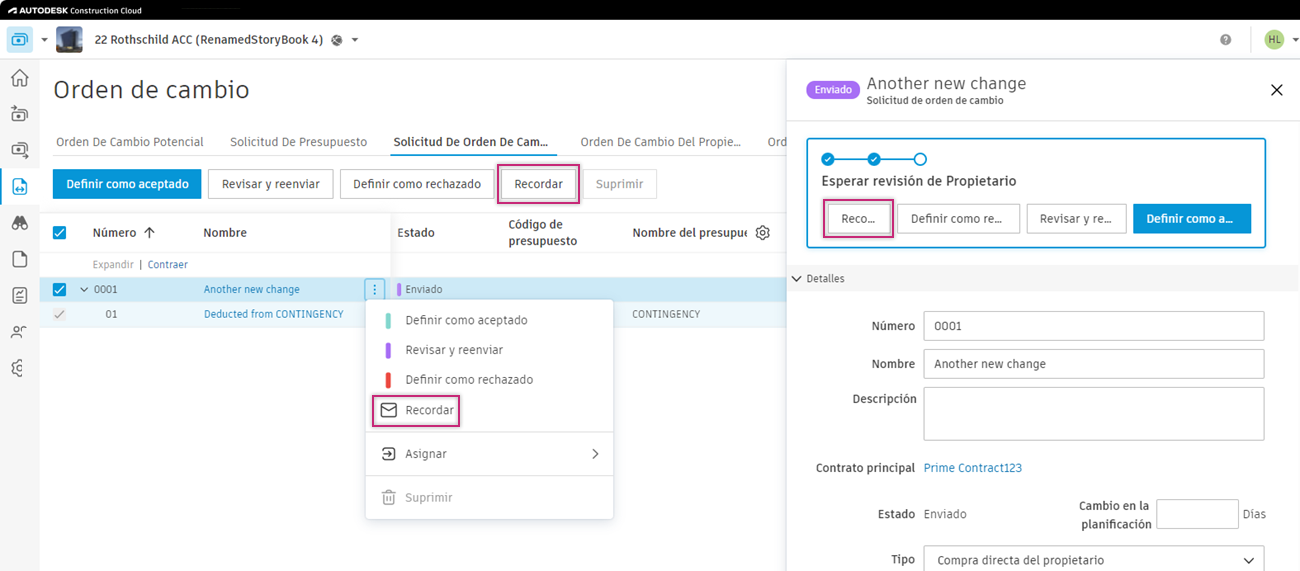Open the module switcher icon at top left
The height and width of the screenshot is (571, 1300).
coord(19,40)
